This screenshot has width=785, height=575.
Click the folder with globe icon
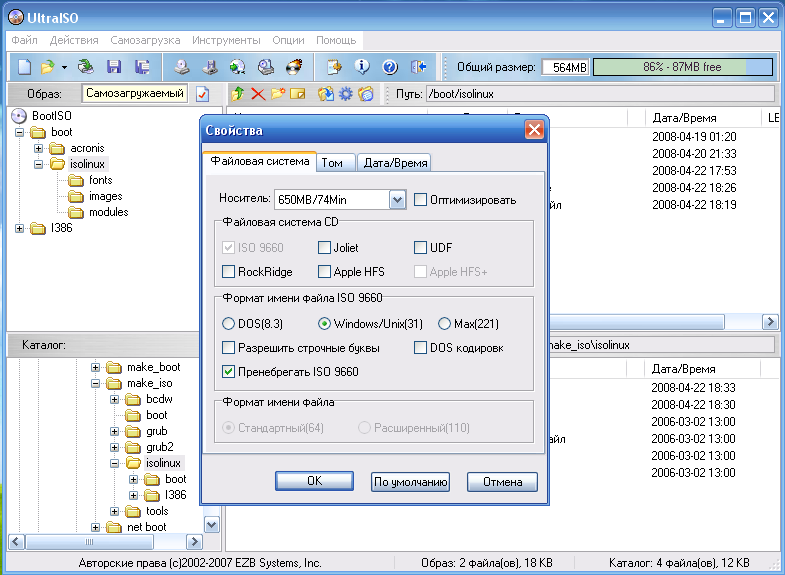point(366,94)
